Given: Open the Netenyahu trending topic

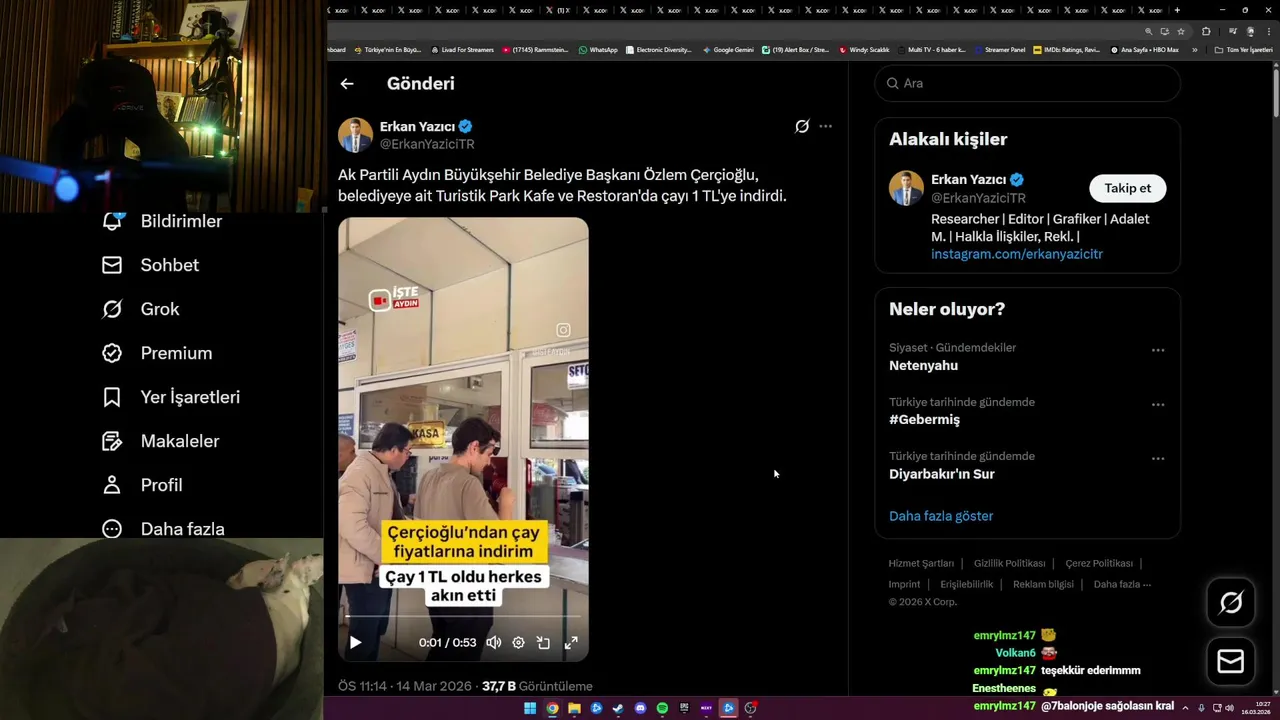Looking at the screenshot, I should point(923,365).
